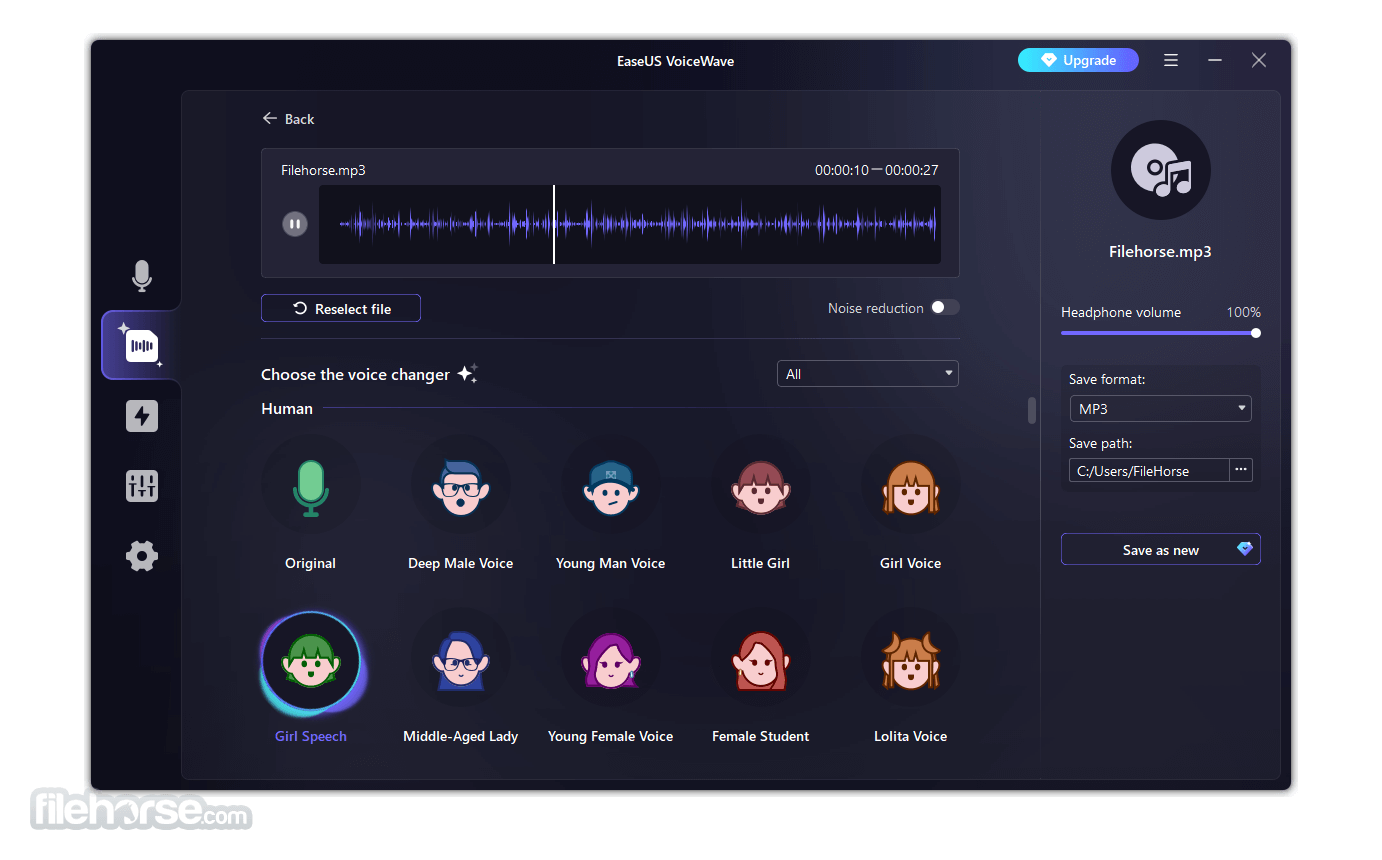Click the Filehorse.mp3 title under the disc icon

click(x=1161, y=252)
